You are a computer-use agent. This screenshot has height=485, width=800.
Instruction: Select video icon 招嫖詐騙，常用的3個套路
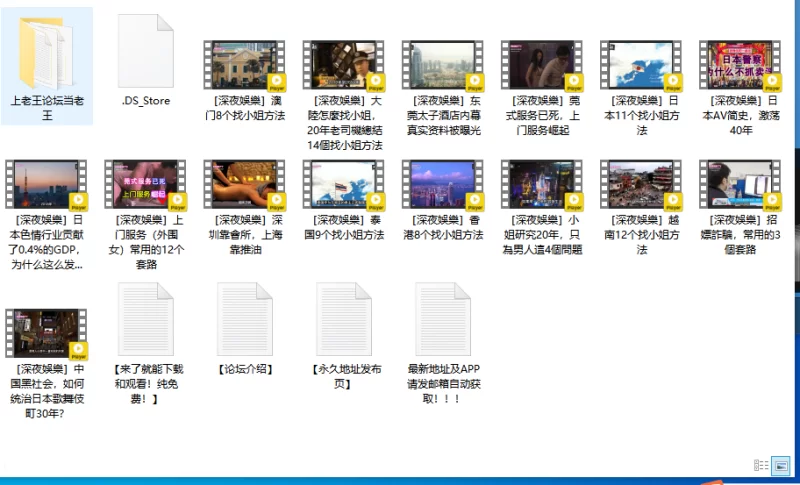point(740,185)
